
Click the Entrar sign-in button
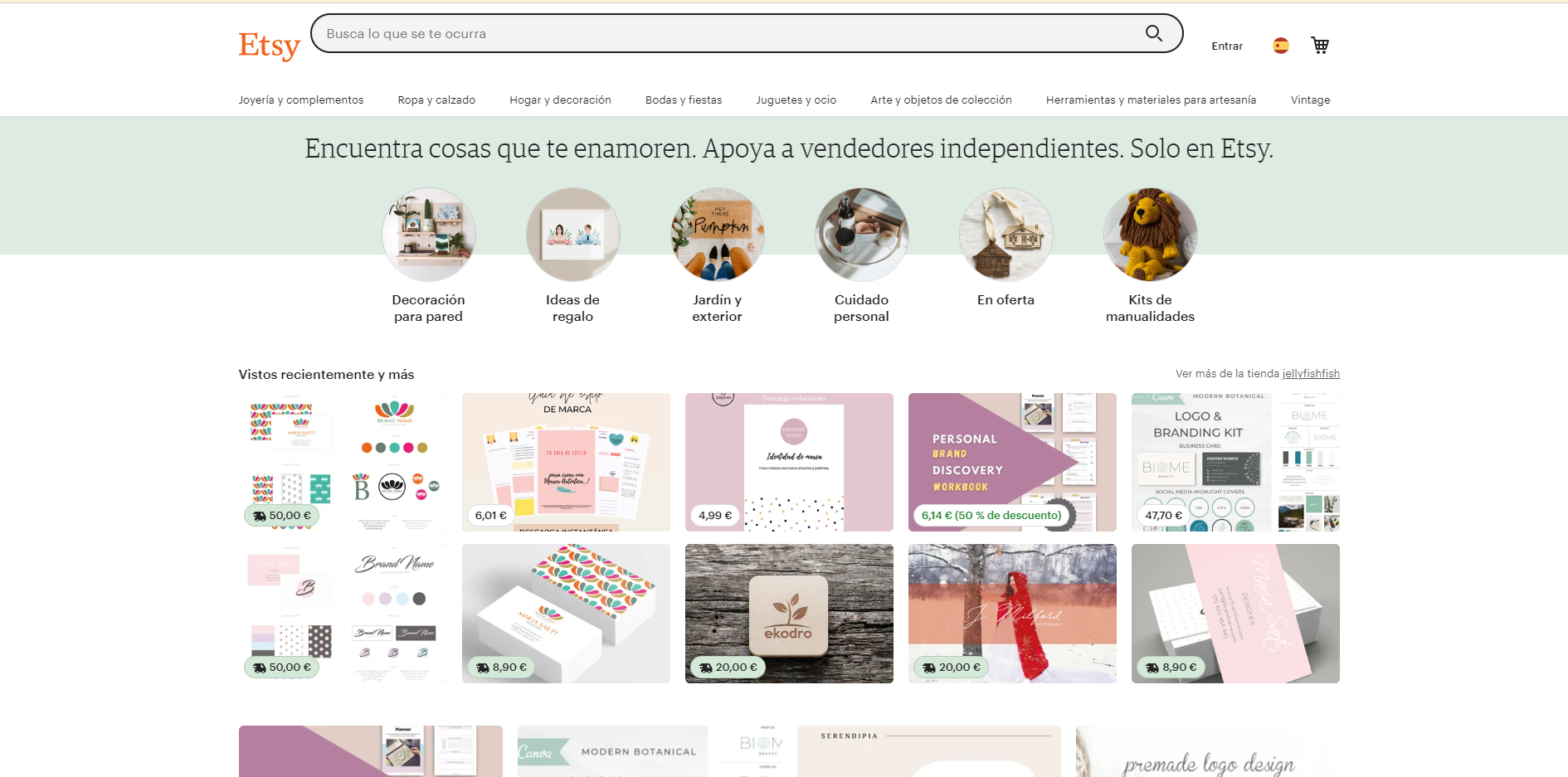[1226, 46]
